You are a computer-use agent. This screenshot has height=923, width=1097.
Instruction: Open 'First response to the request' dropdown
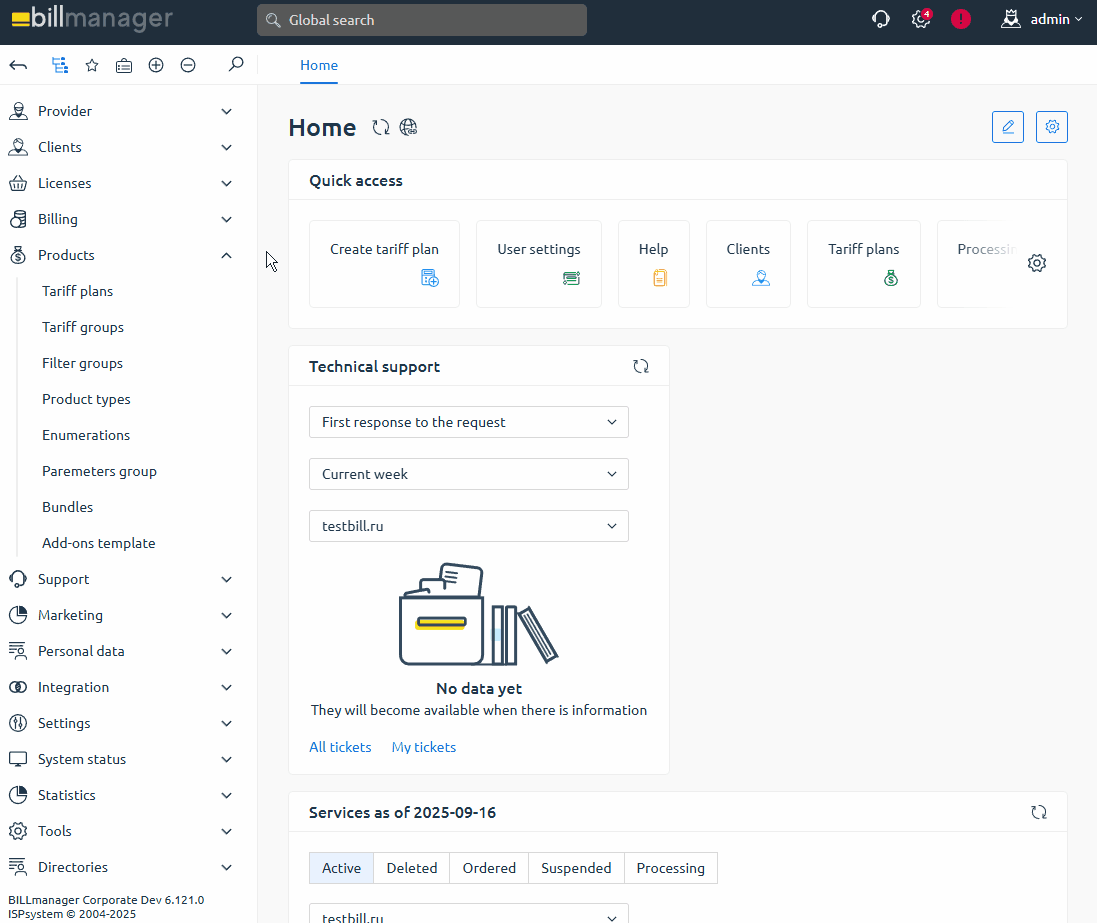pyautogui.click(x=468, y=422)
